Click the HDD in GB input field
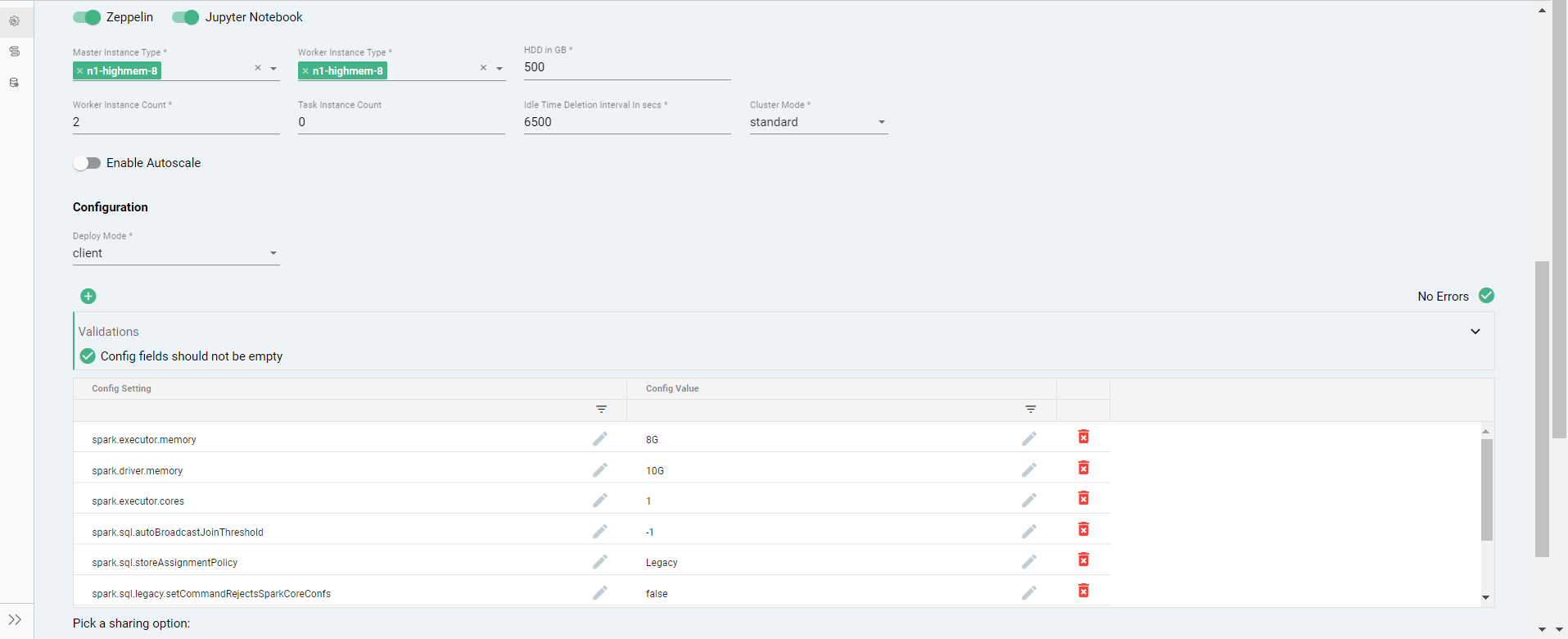The width and height of the screenshot is (1568, 639). [626, 67]
